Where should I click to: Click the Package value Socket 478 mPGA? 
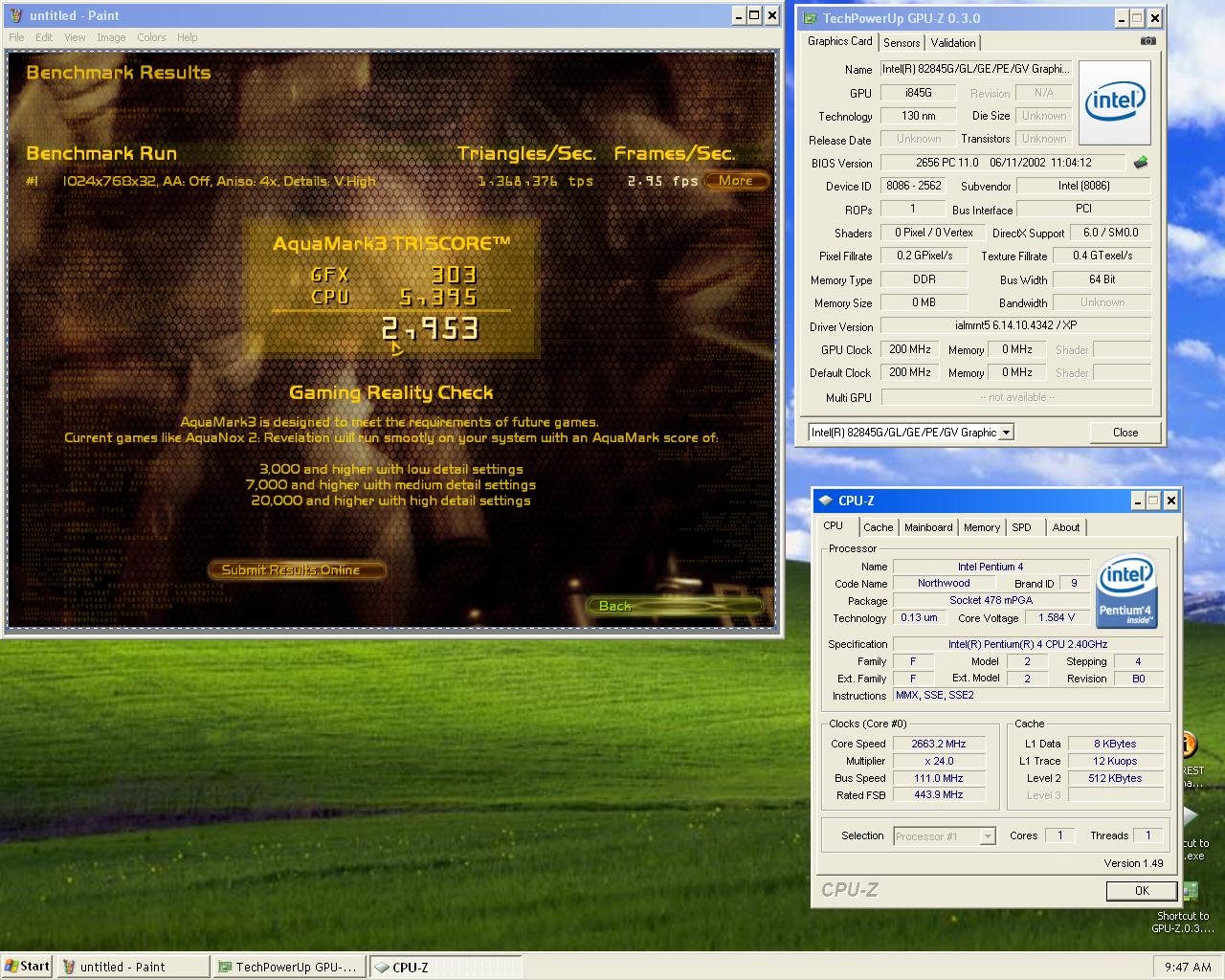pos(991,600)
